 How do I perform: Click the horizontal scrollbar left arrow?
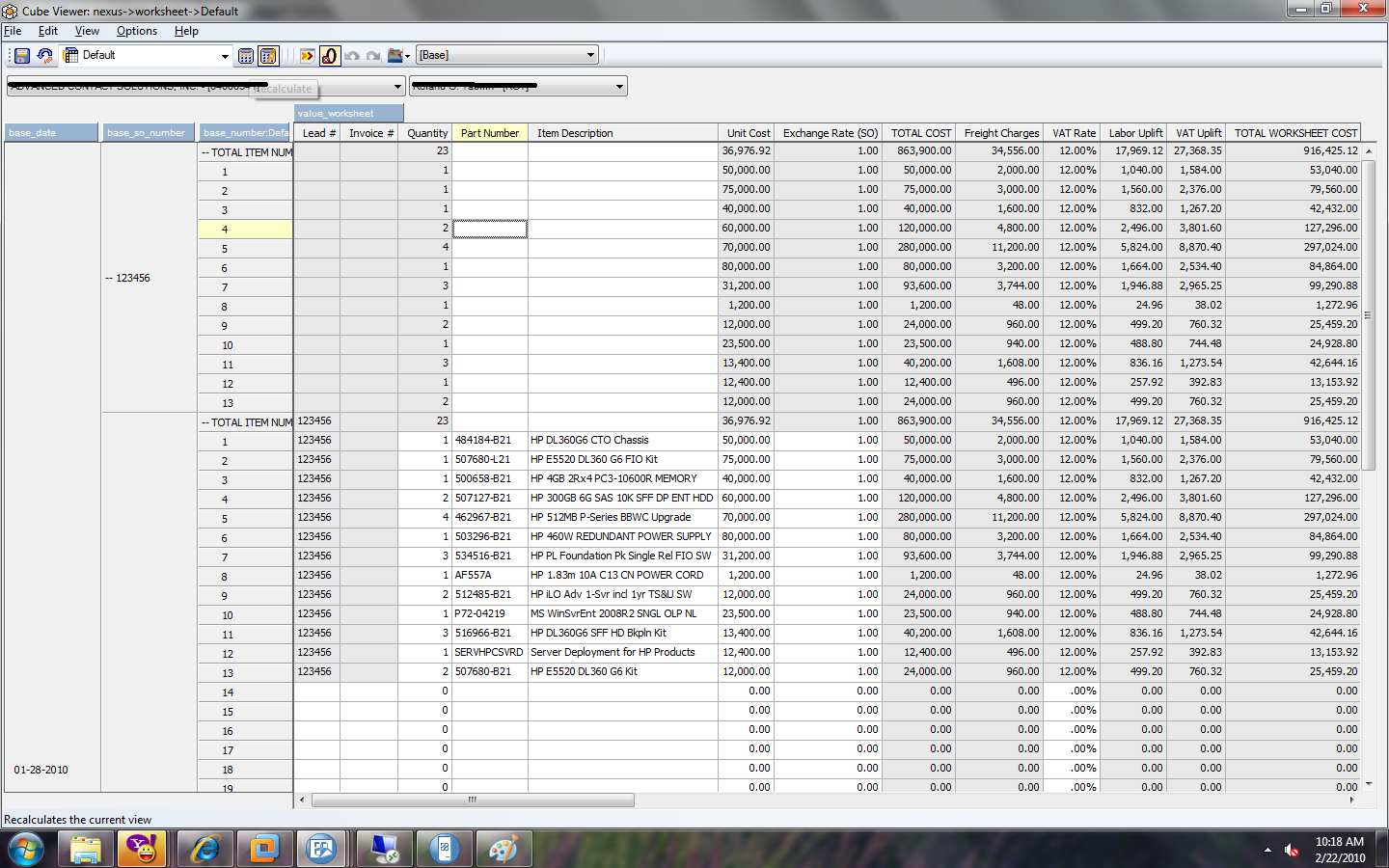(302, 800)
